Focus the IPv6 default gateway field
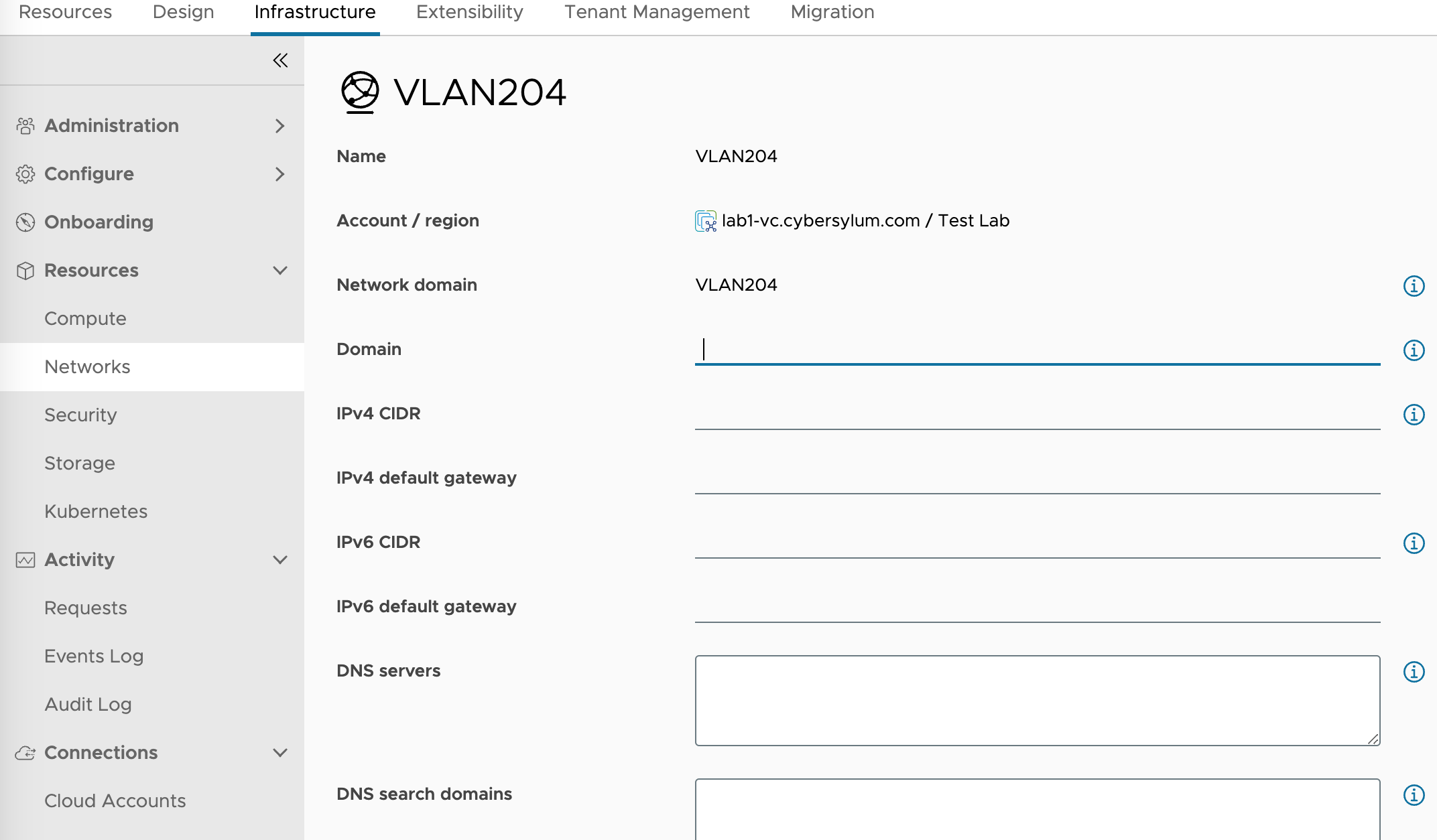 1038,607
